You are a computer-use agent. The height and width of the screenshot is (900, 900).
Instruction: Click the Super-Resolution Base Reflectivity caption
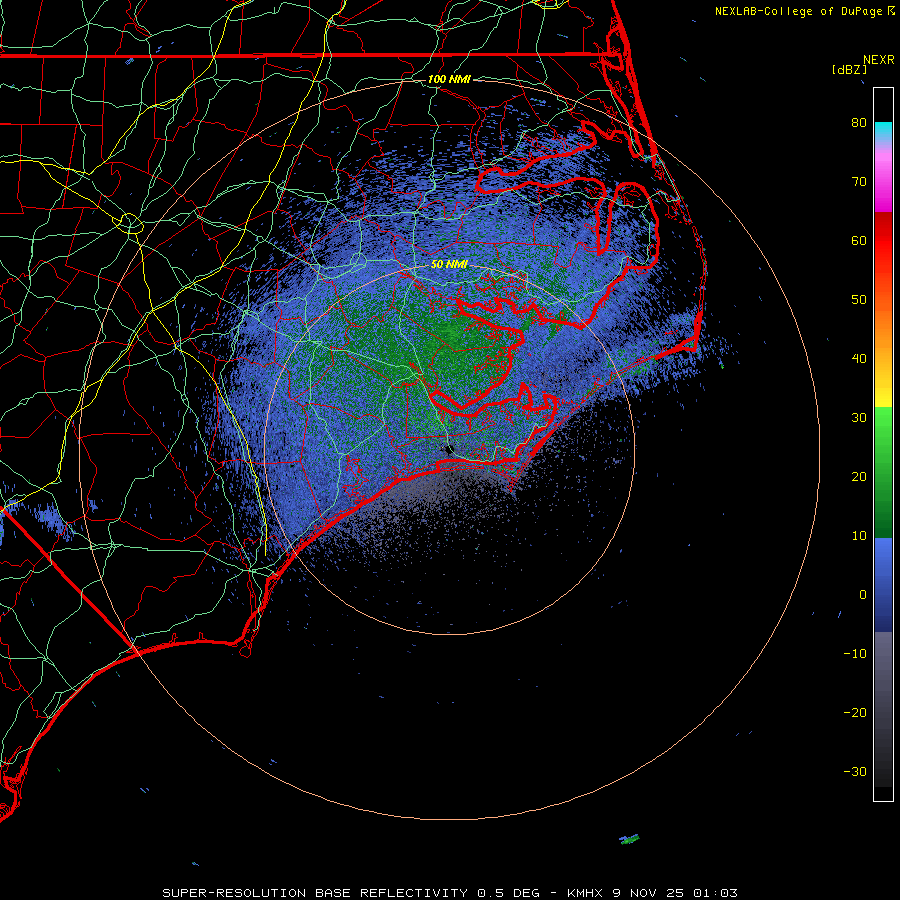point(449,893)
